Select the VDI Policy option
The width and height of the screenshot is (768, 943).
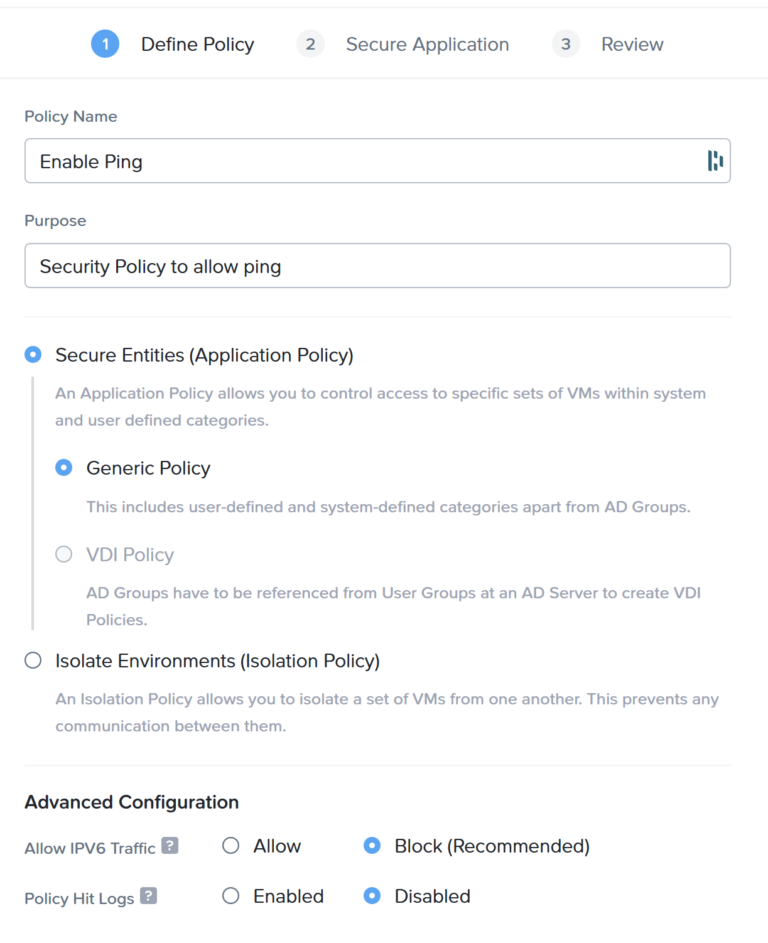63,555
